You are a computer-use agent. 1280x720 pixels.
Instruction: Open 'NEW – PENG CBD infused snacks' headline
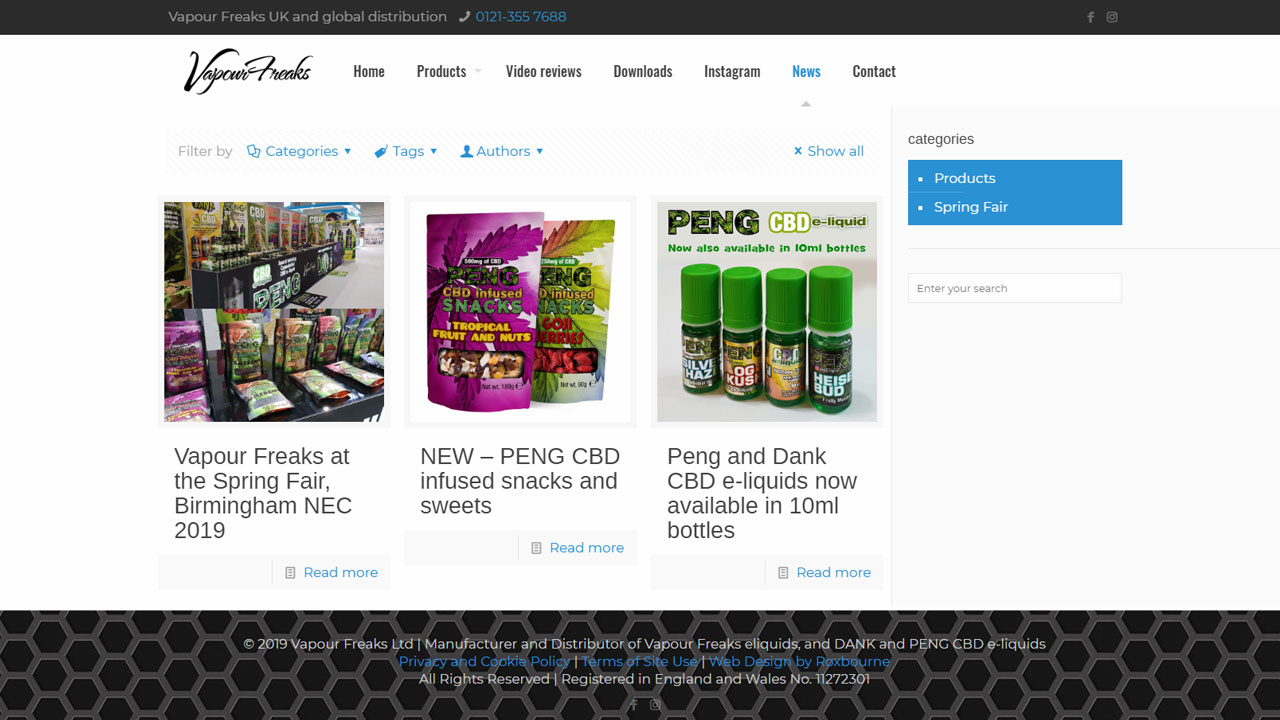pos(520,481)
